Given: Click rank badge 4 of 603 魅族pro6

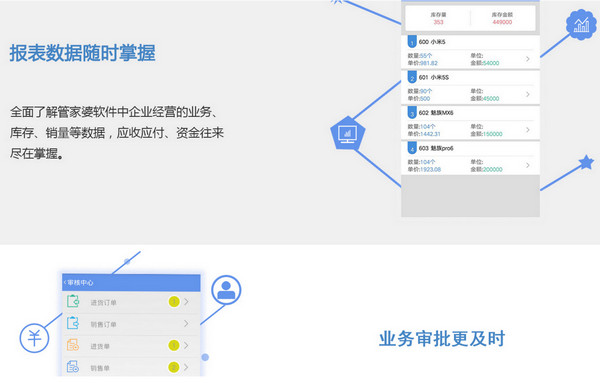Looking at the screenshot, I should [412, 148].
